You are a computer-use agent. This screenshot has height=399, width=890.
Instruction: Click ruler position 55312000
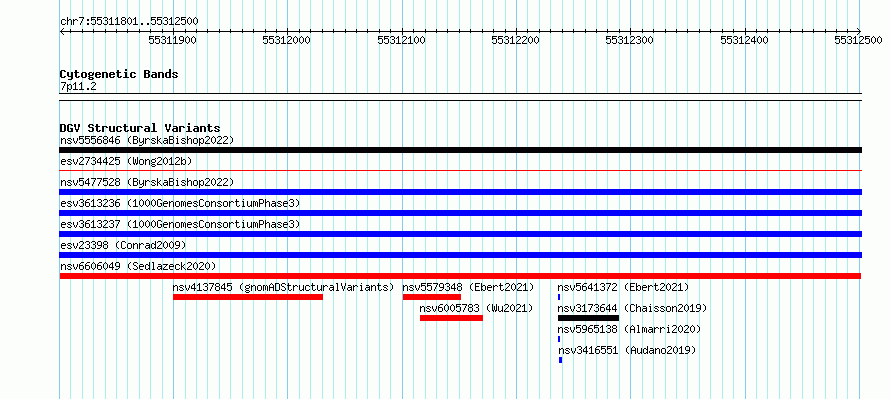287,40
